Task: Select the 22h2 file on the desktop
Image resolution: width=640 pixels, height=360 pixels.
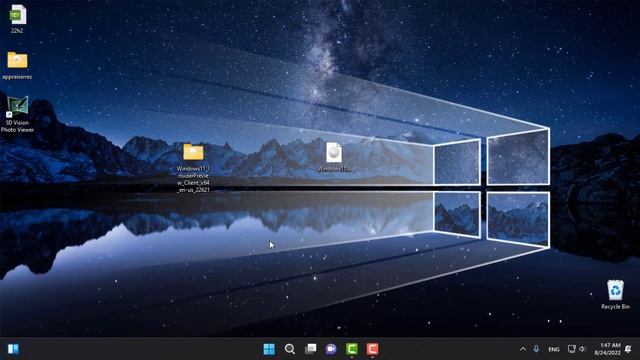Action: click(17, 18)
